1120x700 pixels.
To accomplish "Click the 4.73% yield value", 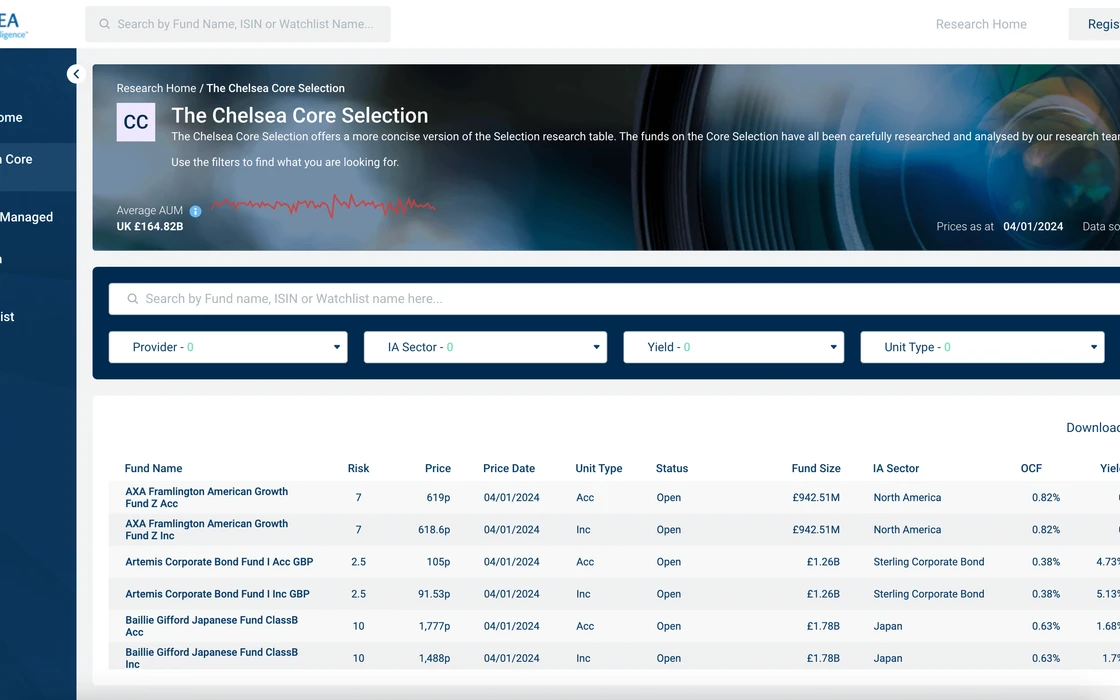I will pyautogui.click(x=1108, y=561).
